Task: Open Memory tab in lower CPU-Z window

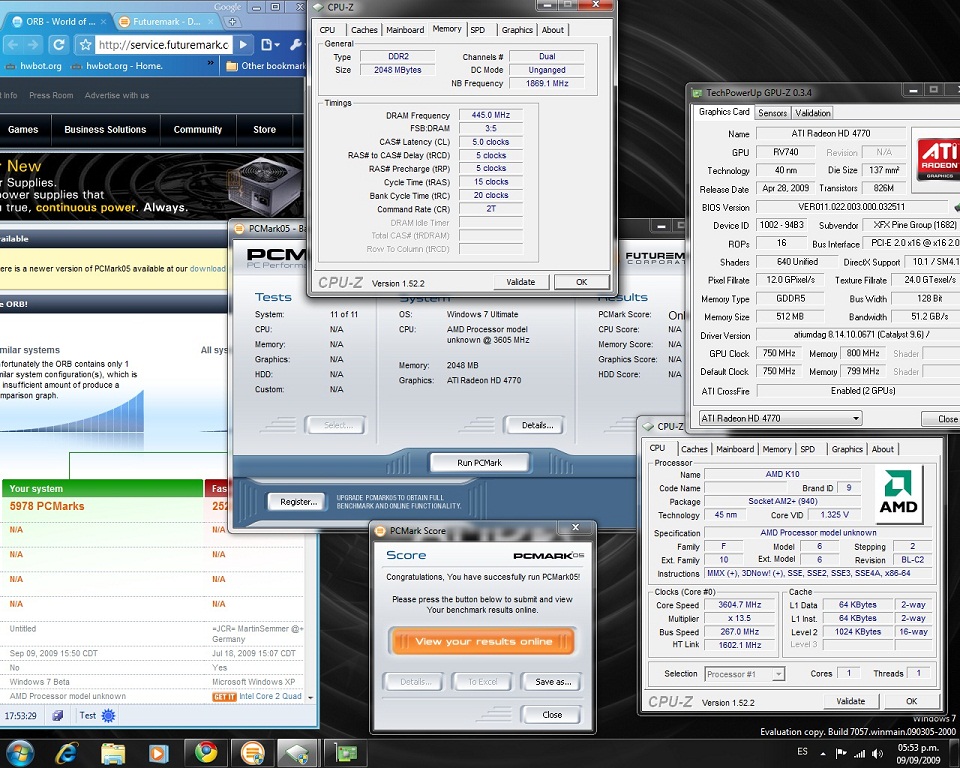Action: 777,449
